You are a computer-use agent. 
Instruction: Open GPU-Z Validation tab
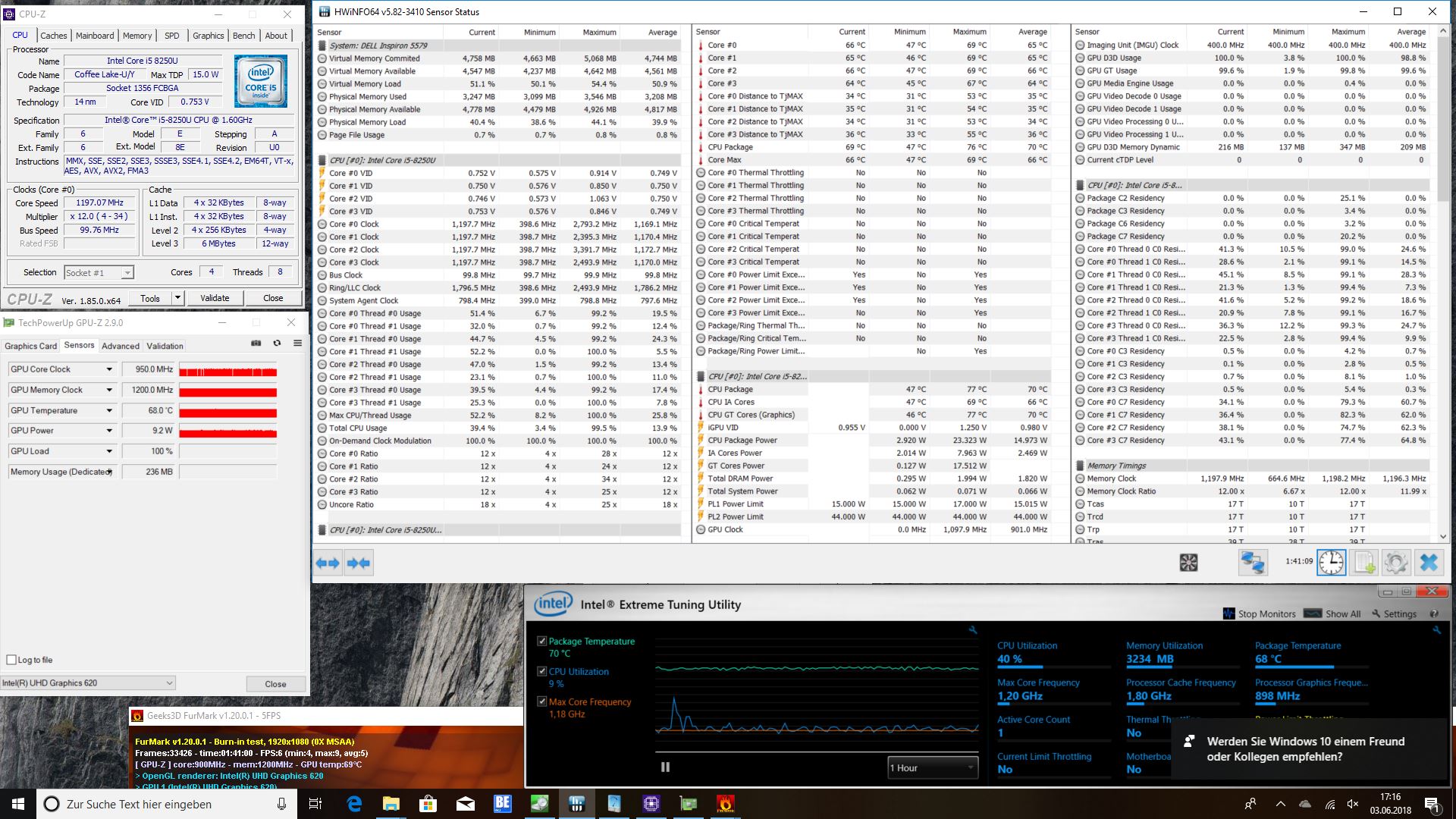coord(165,346)
